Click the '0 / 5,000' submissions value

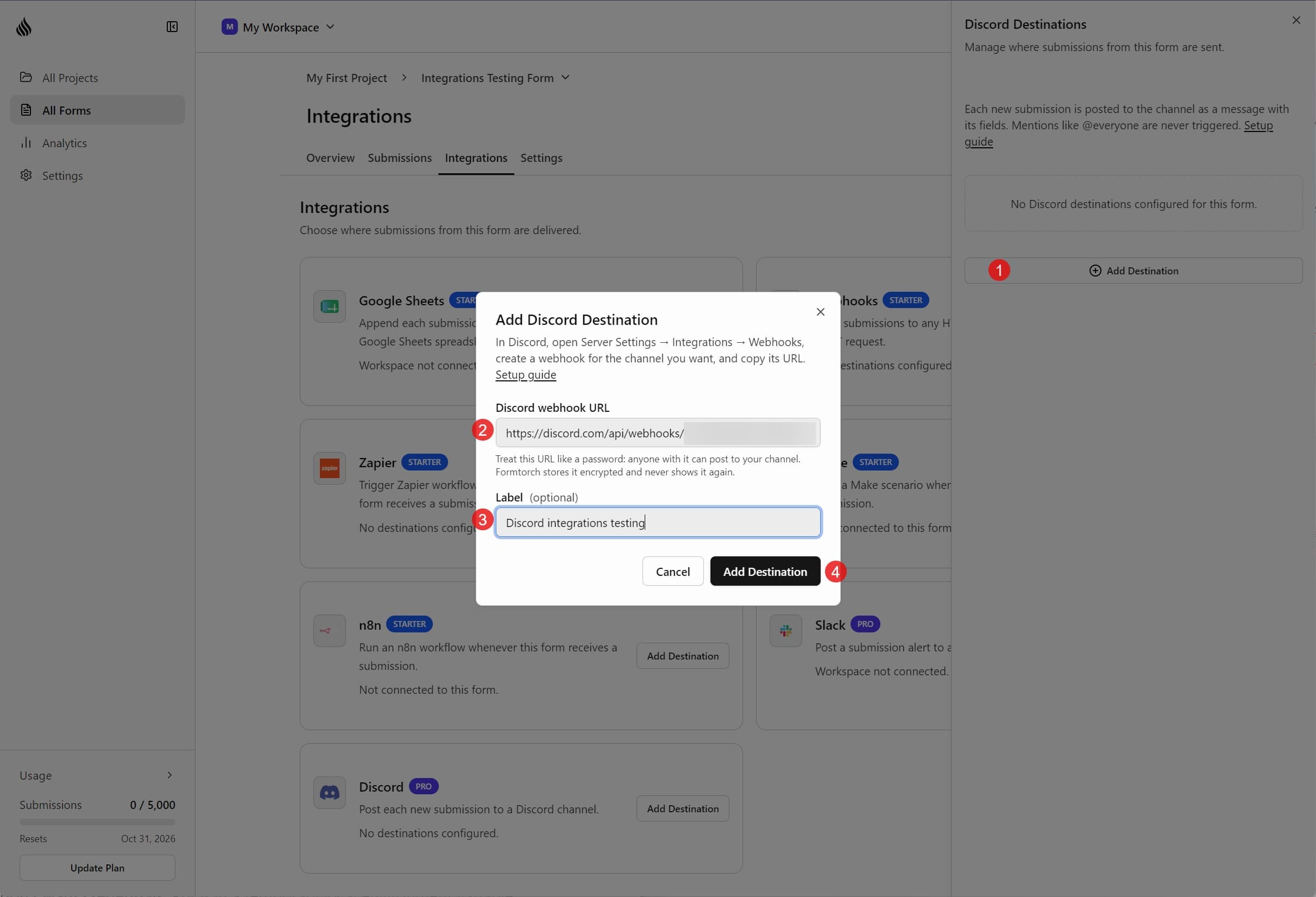pos(152,804)
